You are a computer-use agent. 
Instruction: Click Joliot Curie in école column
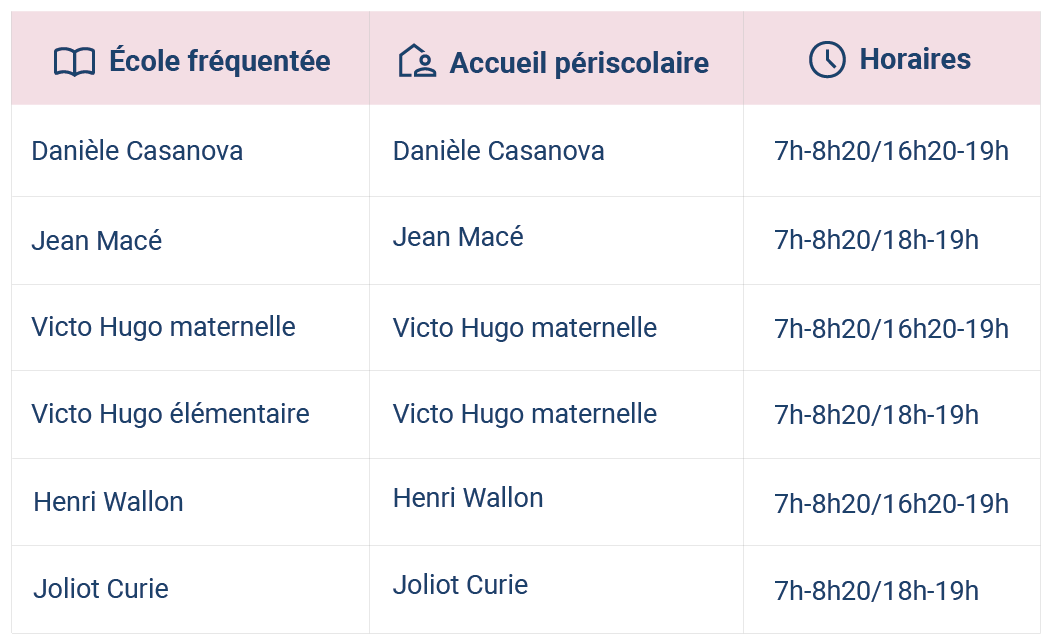coord(101,589)
